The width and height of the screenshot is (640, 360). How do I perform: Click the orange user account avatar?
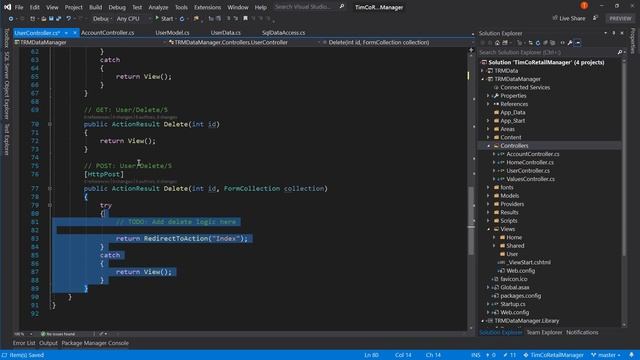point(584,6)
